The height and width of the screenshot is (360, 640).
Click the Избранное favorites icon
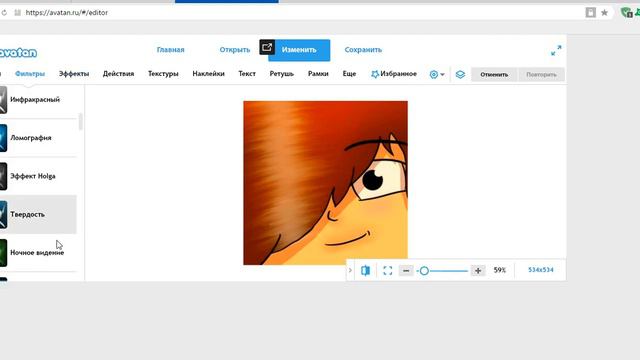(x=375, y=74)
